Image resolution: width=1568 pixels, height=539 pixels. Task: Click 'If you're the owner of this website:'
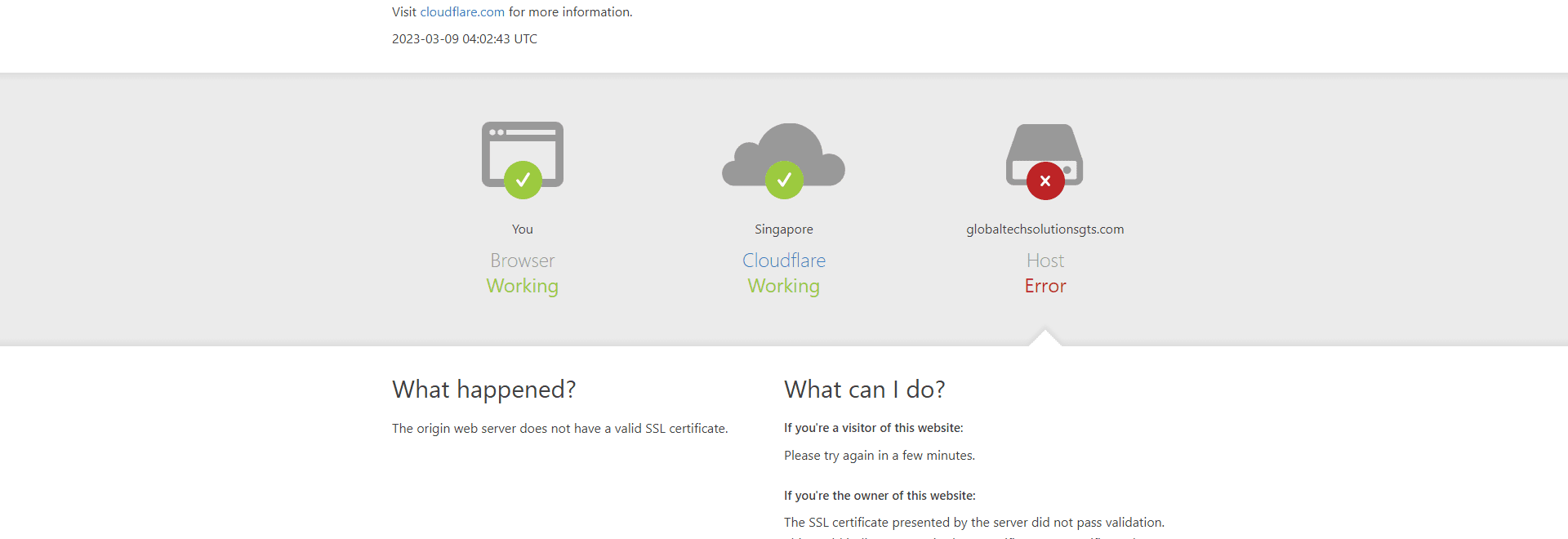pyautogui.click(x=880, y=496)
